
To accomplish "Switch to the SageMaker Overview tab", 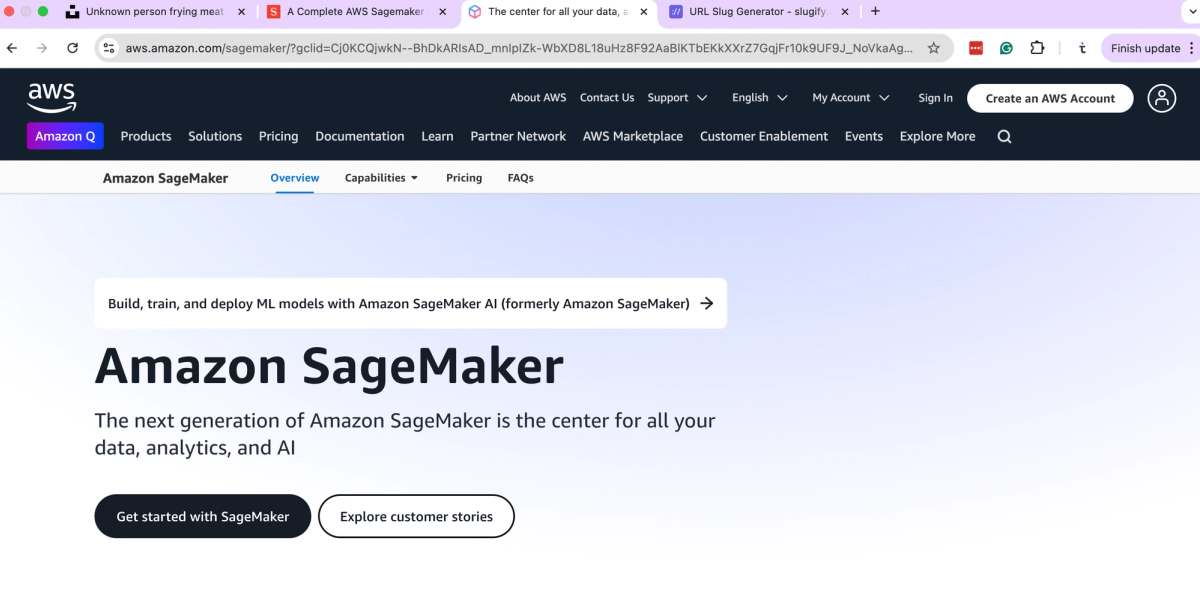I will pyautogui.click(x=294, y=177).
